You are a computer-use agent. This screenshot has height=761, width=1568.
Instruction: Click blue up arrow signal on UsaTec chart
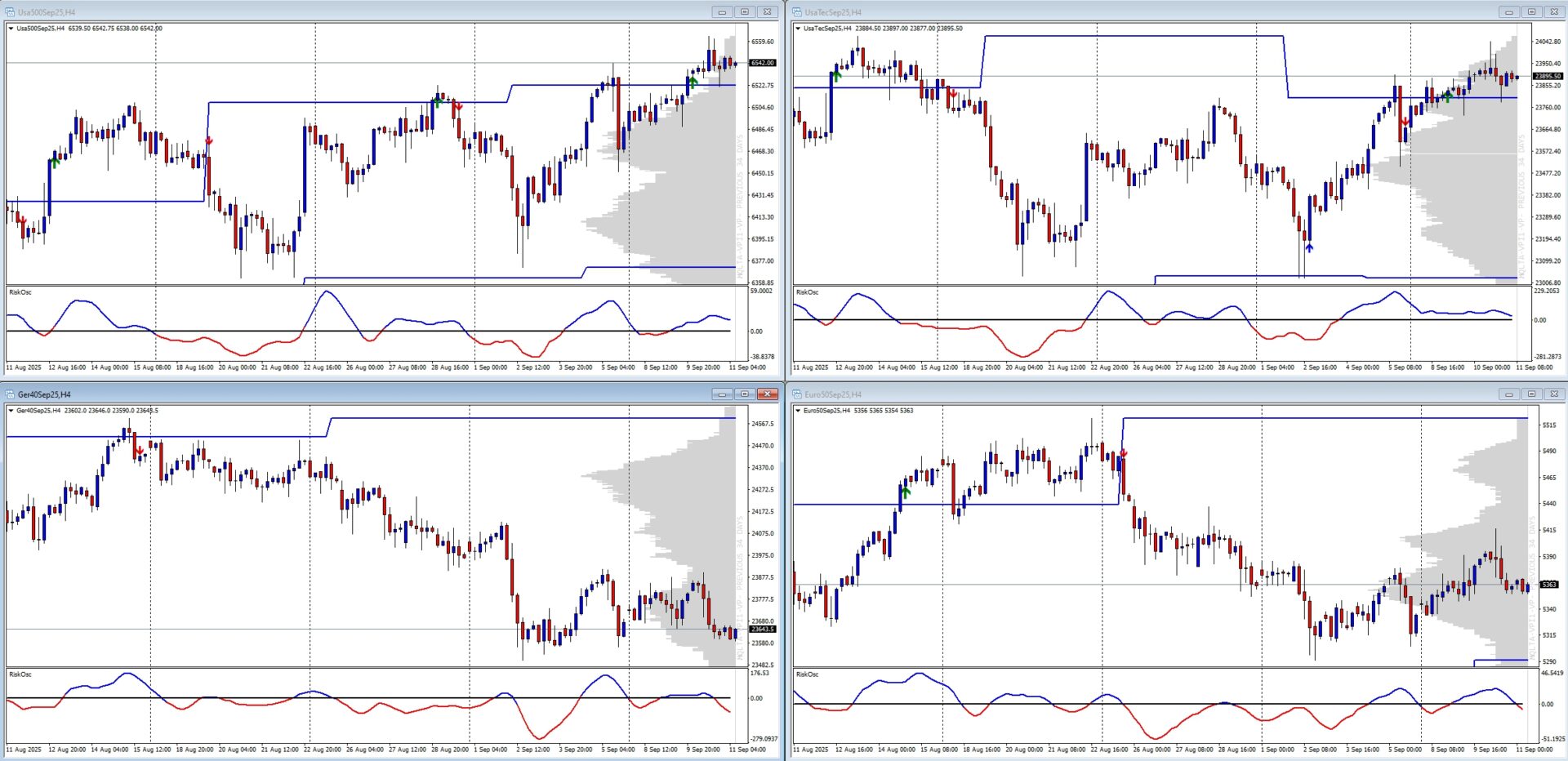[1309, 247]
